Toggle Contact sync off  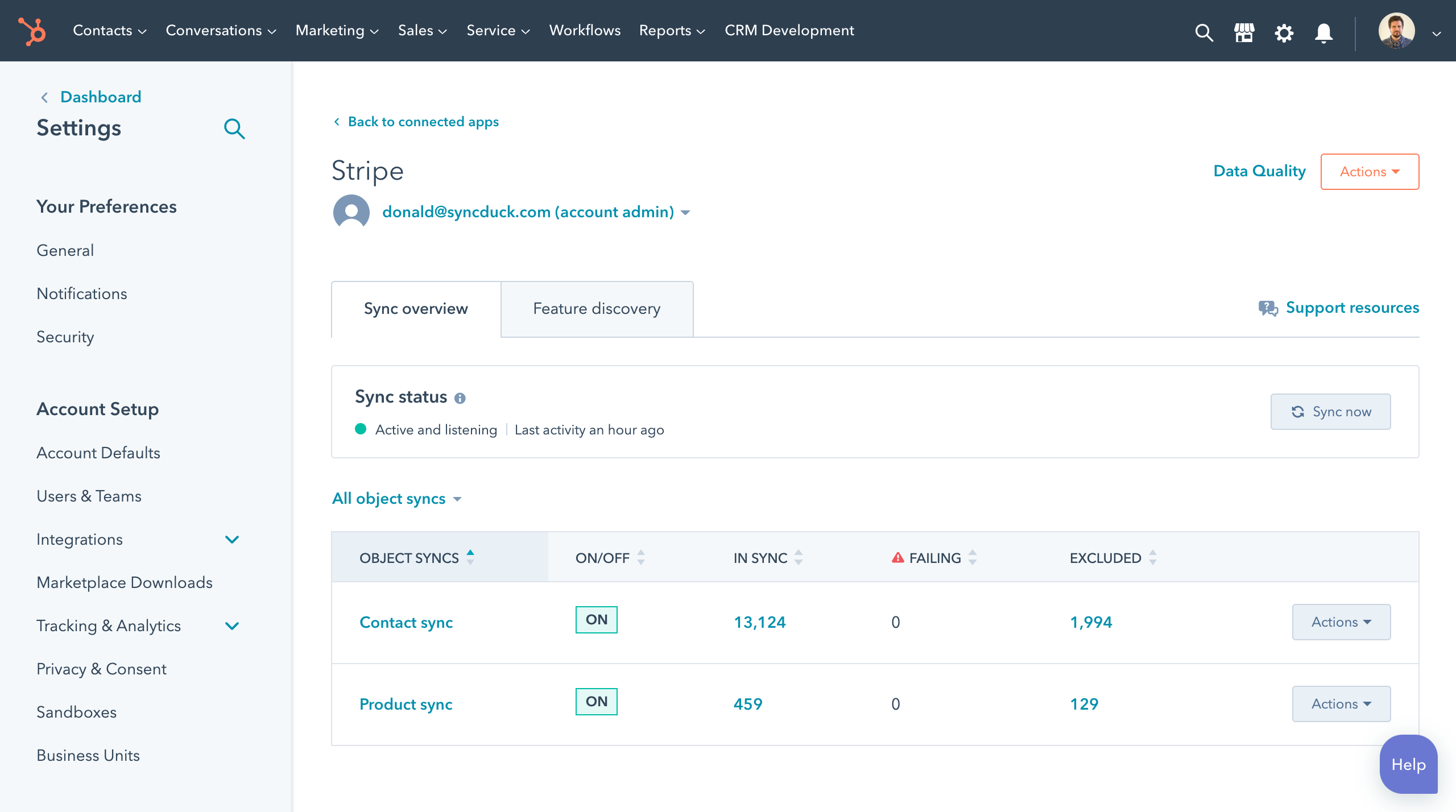[x=596, y=619]
